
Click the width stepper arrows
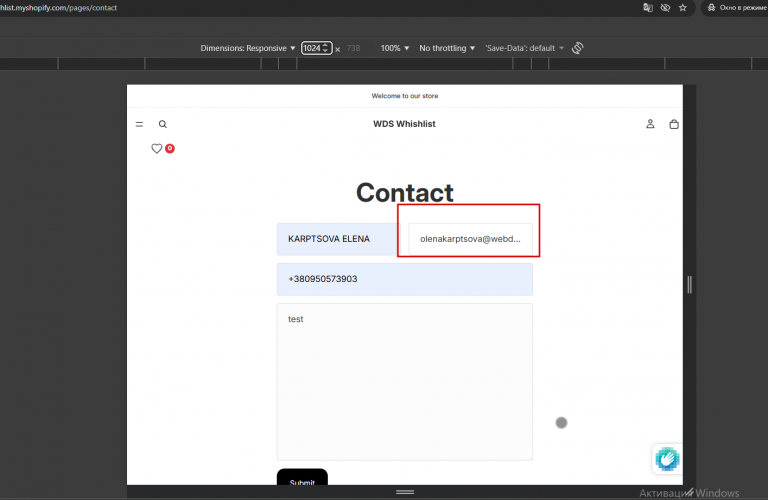(x=326, y=48)
